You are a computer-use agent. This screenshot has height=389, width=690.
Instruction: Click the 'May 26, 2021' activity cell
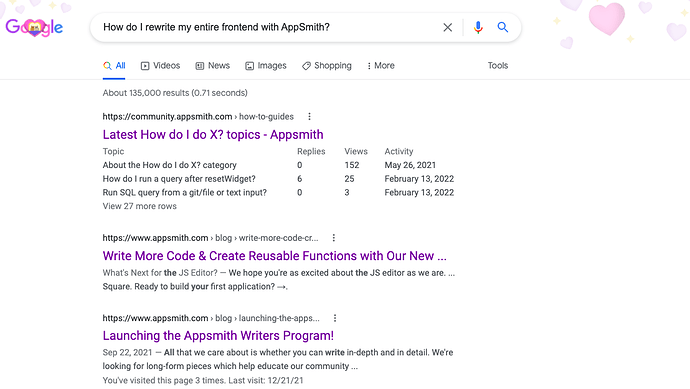click(x=410, y=165)
